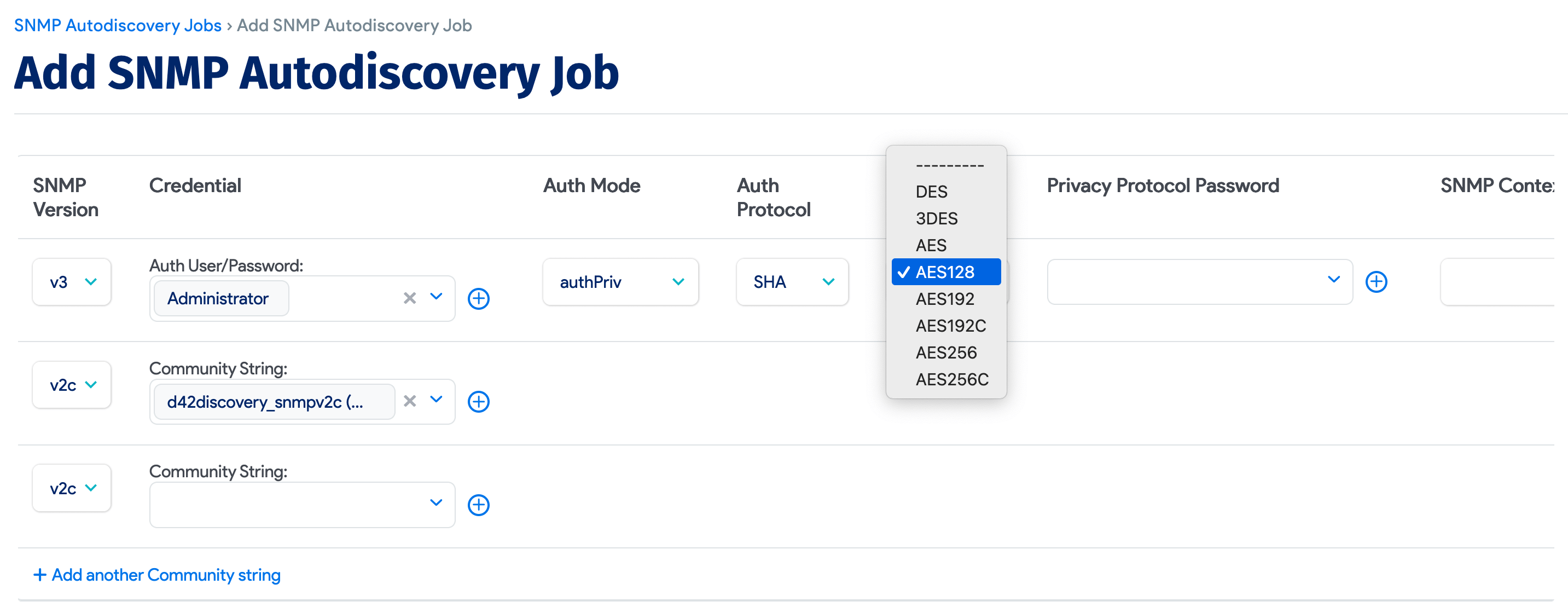Expand the authPriv Auth Mode dropdown
1568x613 pixels.
(620, 281)
